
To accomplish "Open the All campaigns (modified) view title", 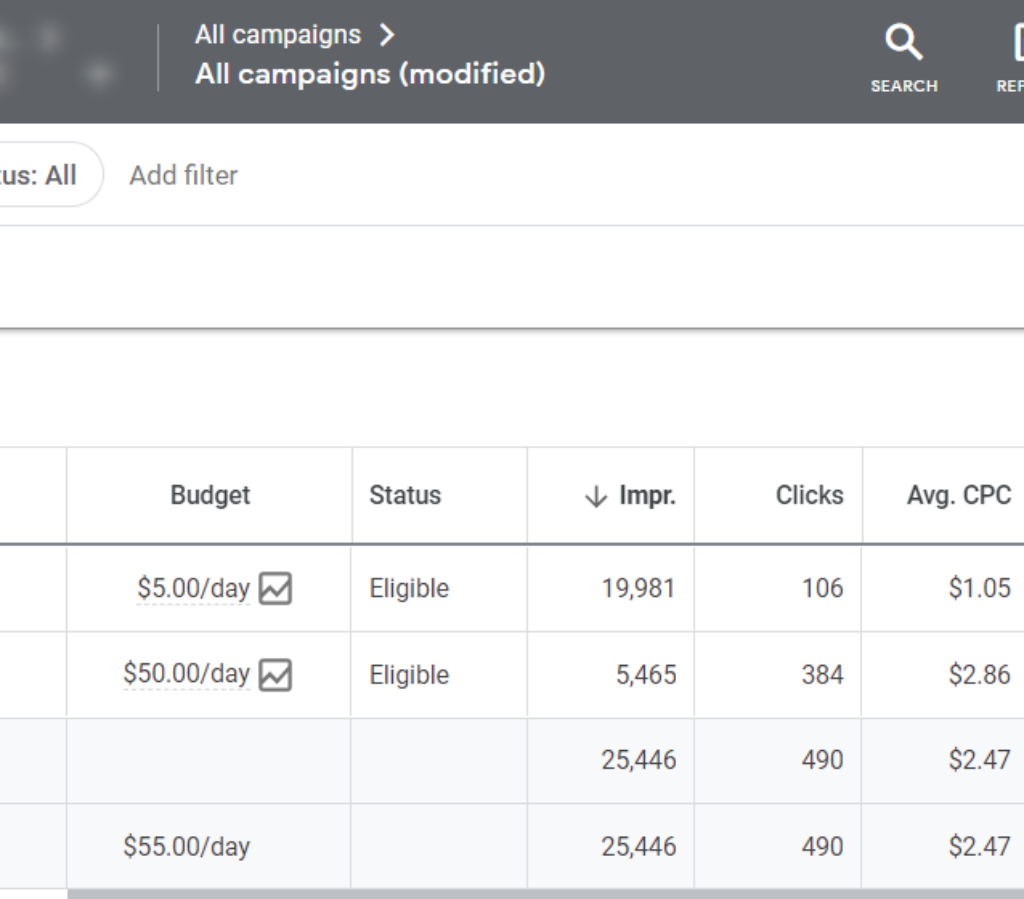I will (370, 74).
